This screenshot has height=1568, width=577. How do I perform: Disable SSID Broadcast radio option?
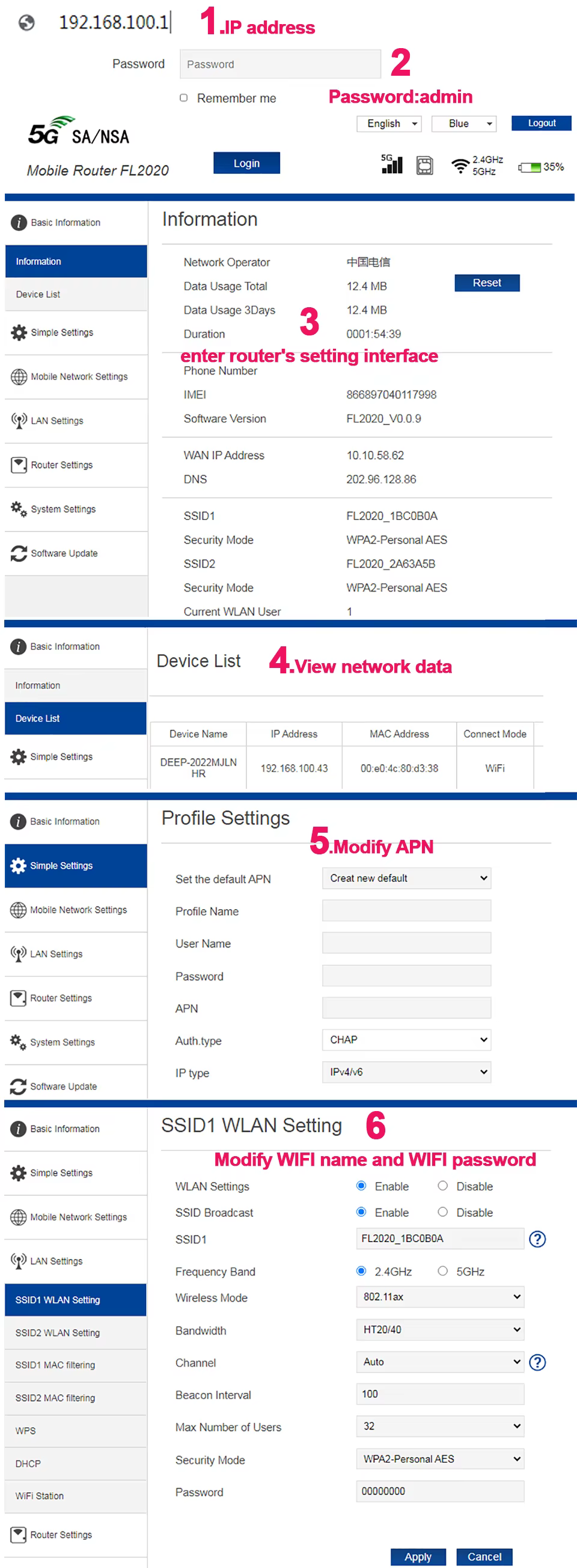442,1212
